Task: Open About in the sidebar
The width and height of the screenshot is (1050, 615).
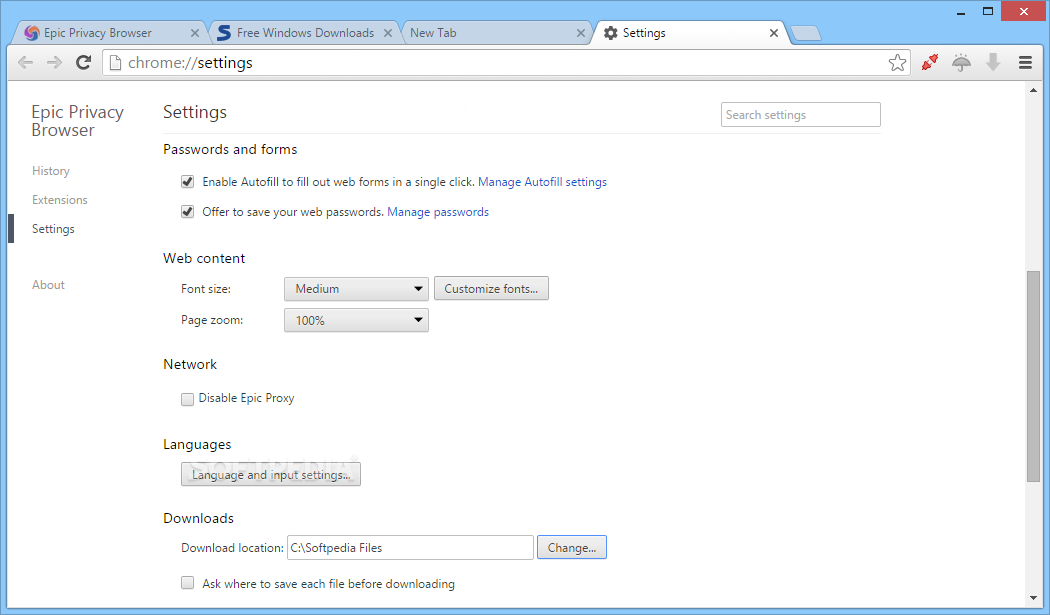Action: click(x=48, y=285)
